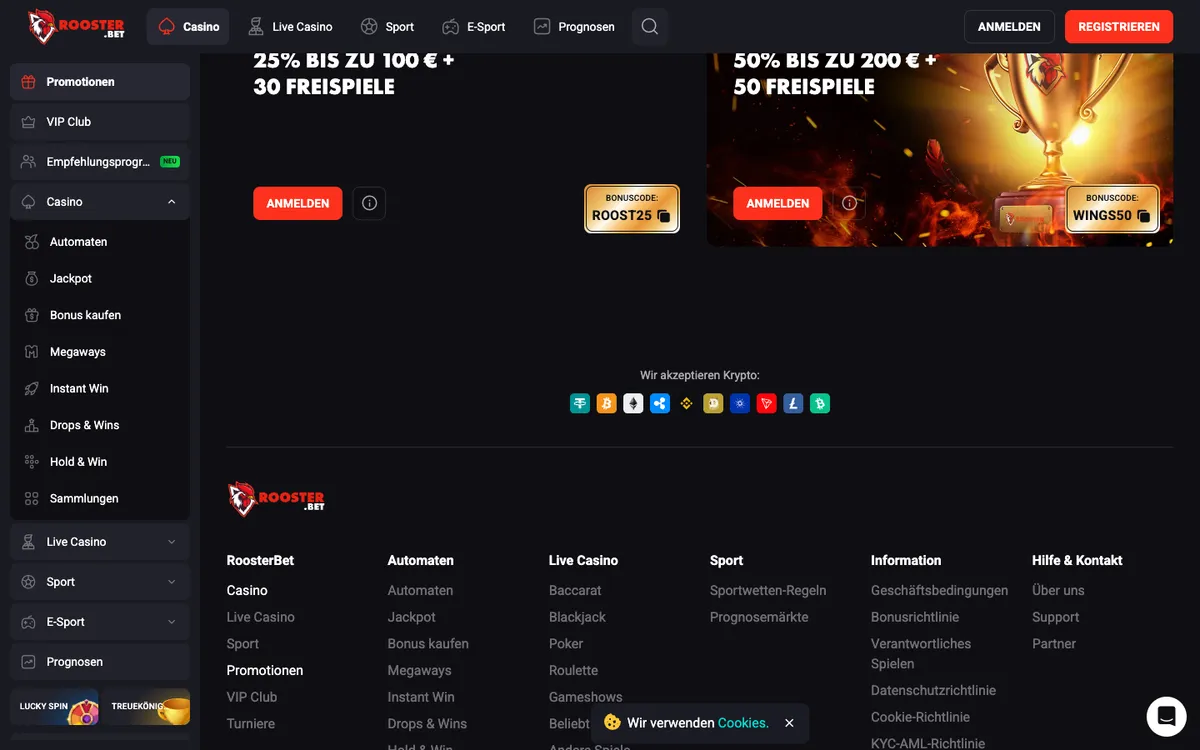Click the red Tron icon
Image resolution: width=1200 pixels, height=750 pixels.
(x=767, y=404)
